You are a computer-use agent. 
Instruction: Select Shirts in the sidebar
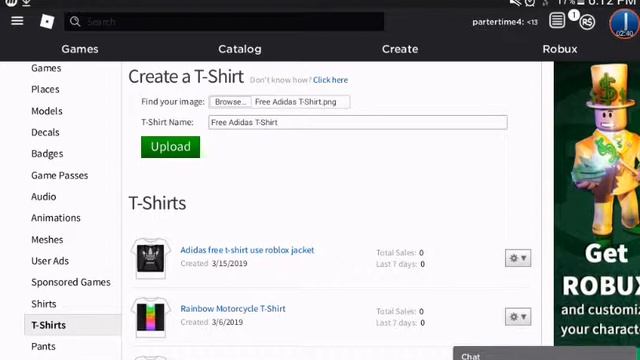pyautogui.click(x=44, y=304)
